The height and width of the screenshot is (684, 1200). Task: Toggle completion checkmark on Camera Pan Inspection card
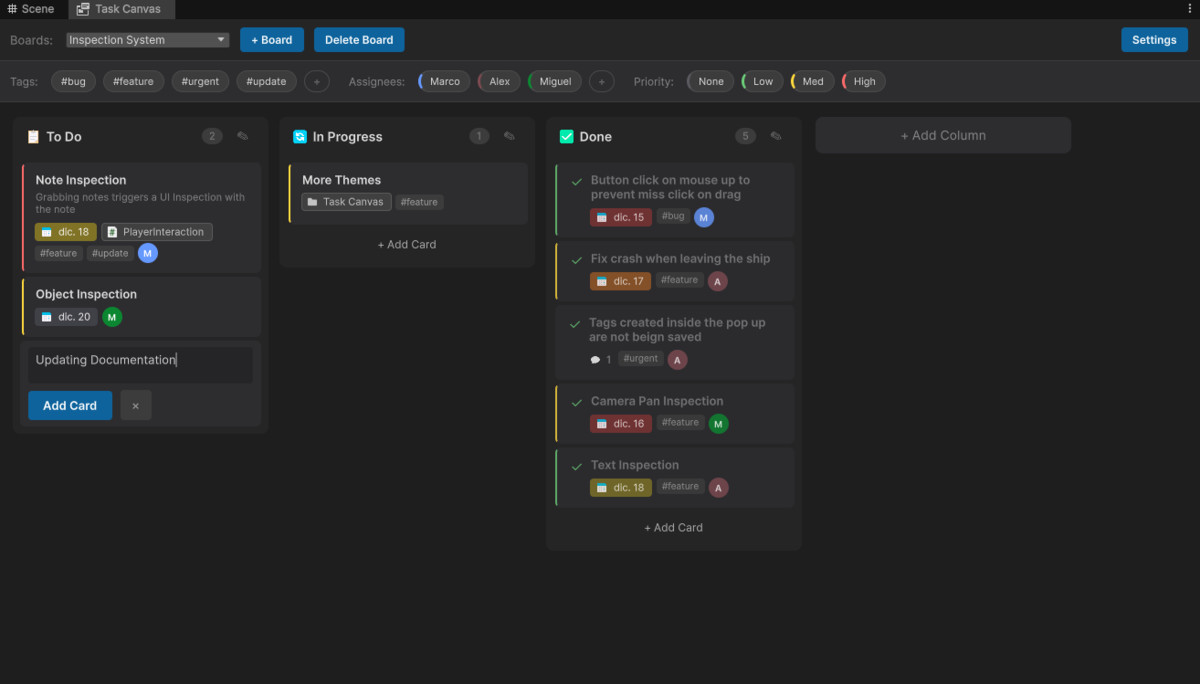click(x=575, y=403)
